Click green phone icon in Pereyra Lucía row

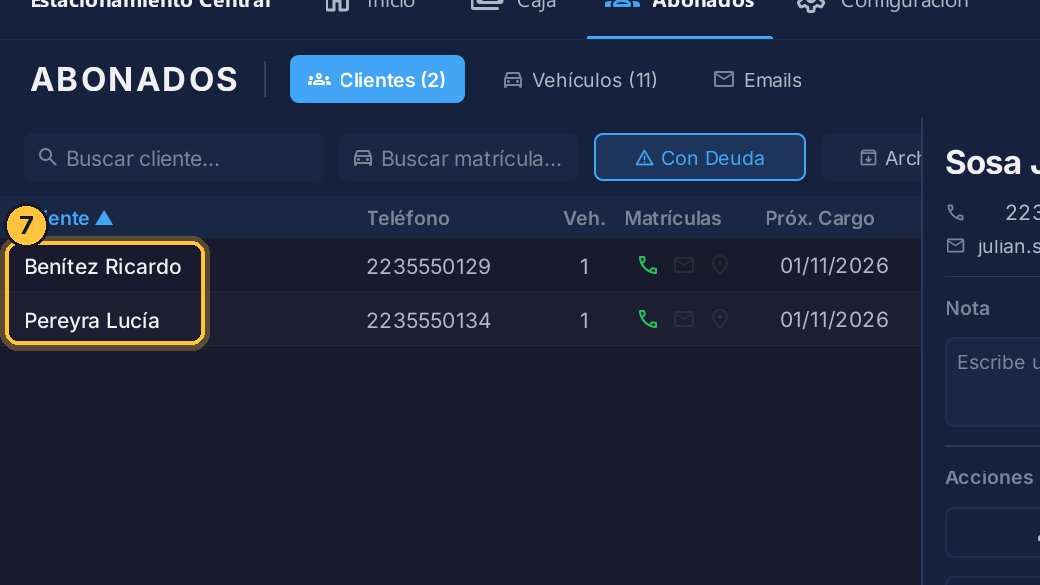point(647,319)
